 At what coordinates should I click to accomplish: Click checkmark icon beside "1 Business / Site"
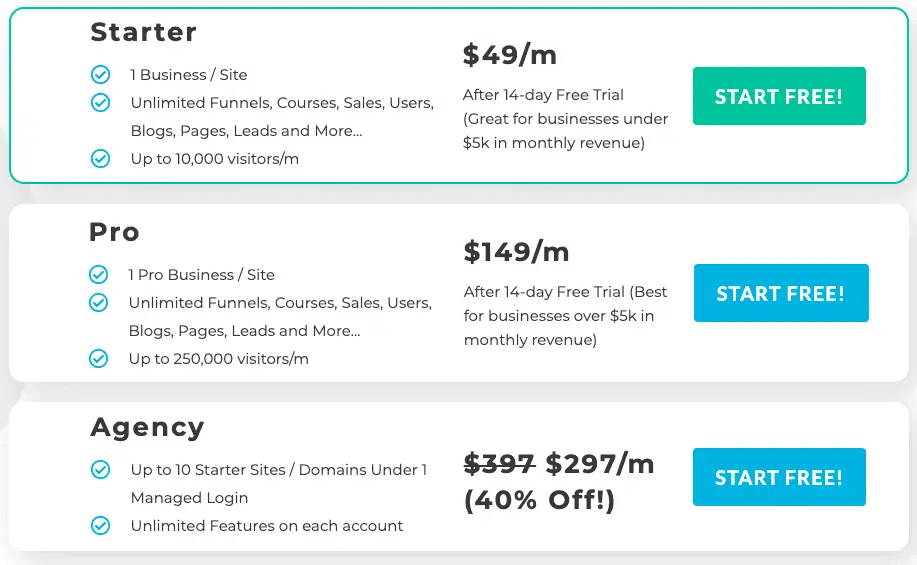click(x=100, y=74)
